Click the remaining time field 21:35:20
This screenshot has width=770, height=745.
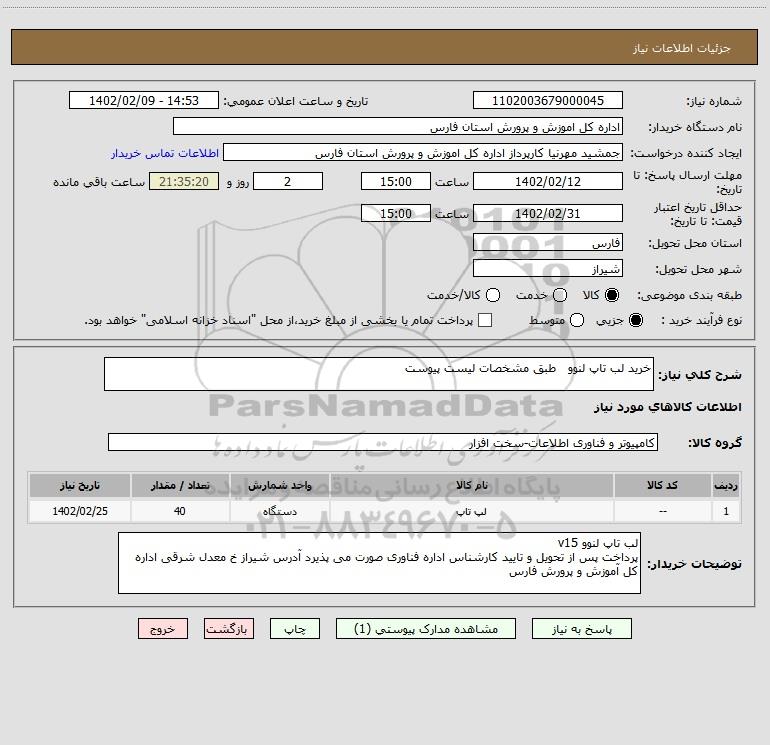pos(184,181)
